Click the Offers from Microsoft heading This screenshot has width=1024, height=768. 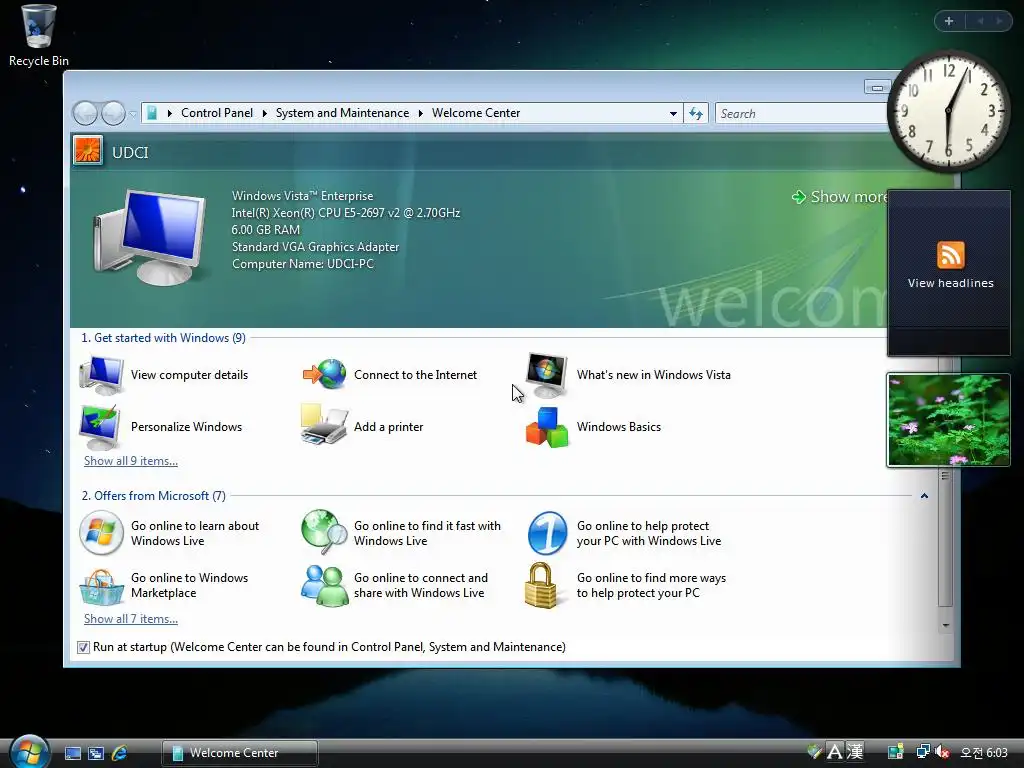(153, 496)
